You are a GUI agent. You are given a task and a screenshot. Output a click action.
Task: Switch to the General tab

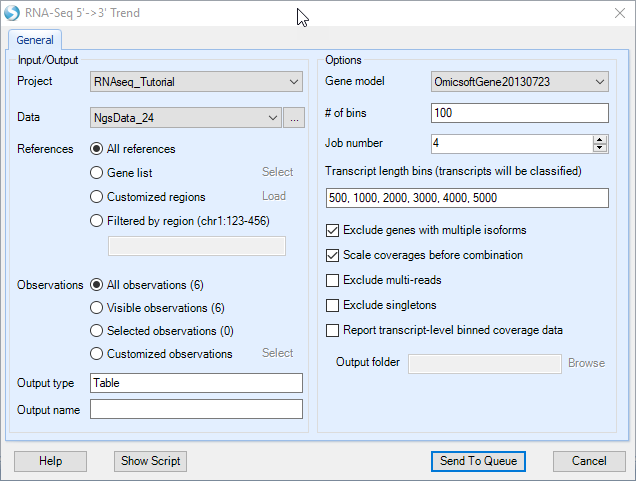click(x=35, y=40)
